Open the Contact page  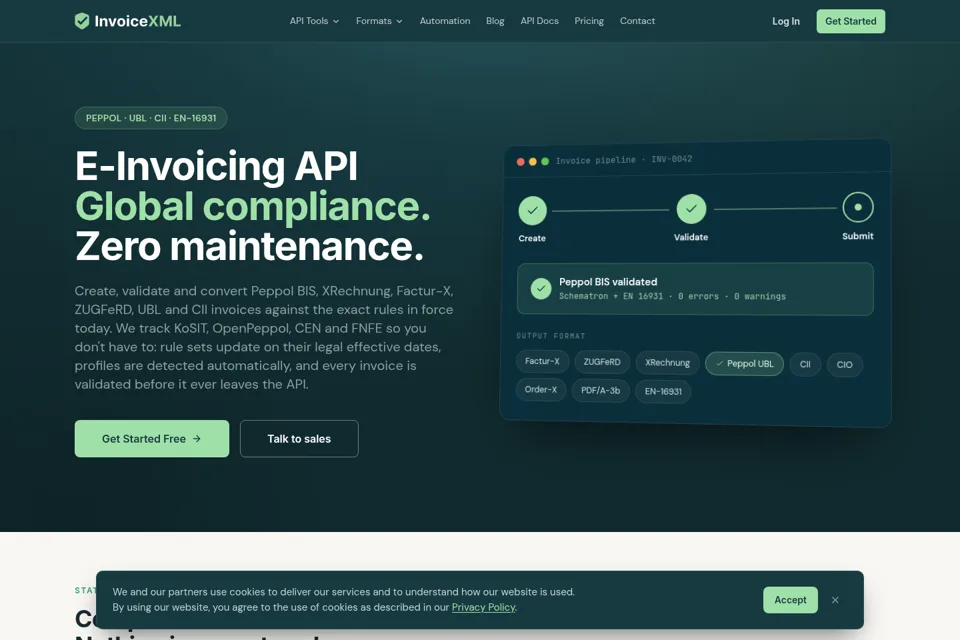pyautogui.click(x=637, y=21)
